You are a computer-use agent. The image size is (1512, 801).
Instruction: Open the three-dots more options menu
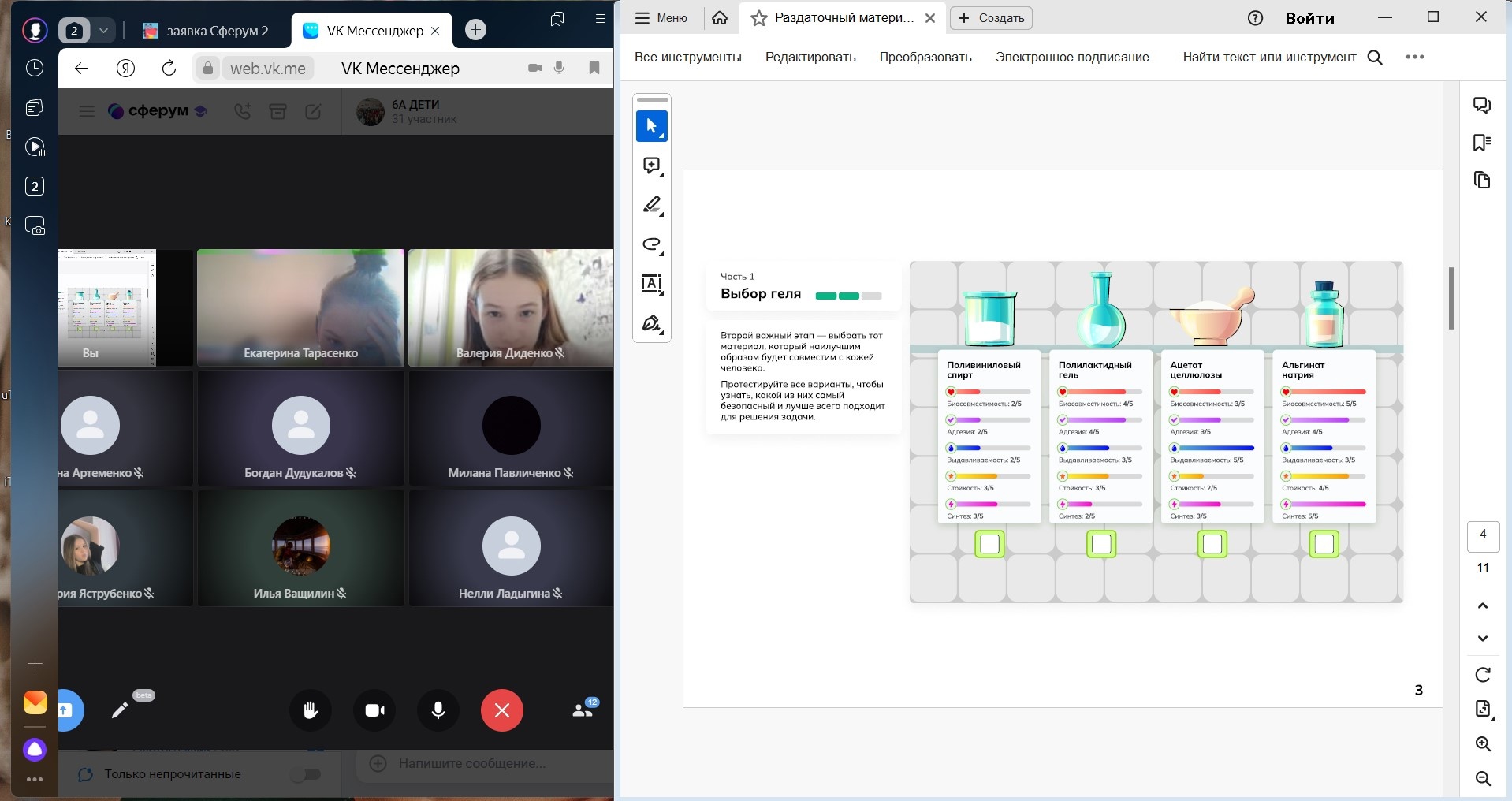pos(1415,57)
